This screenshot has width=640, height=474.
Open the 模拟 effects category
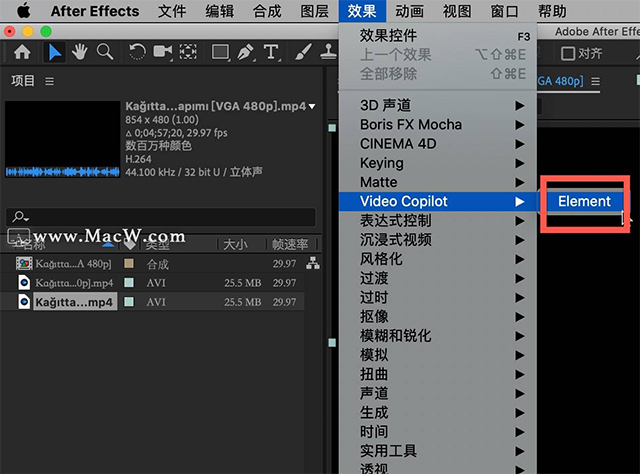click(438, 355)
